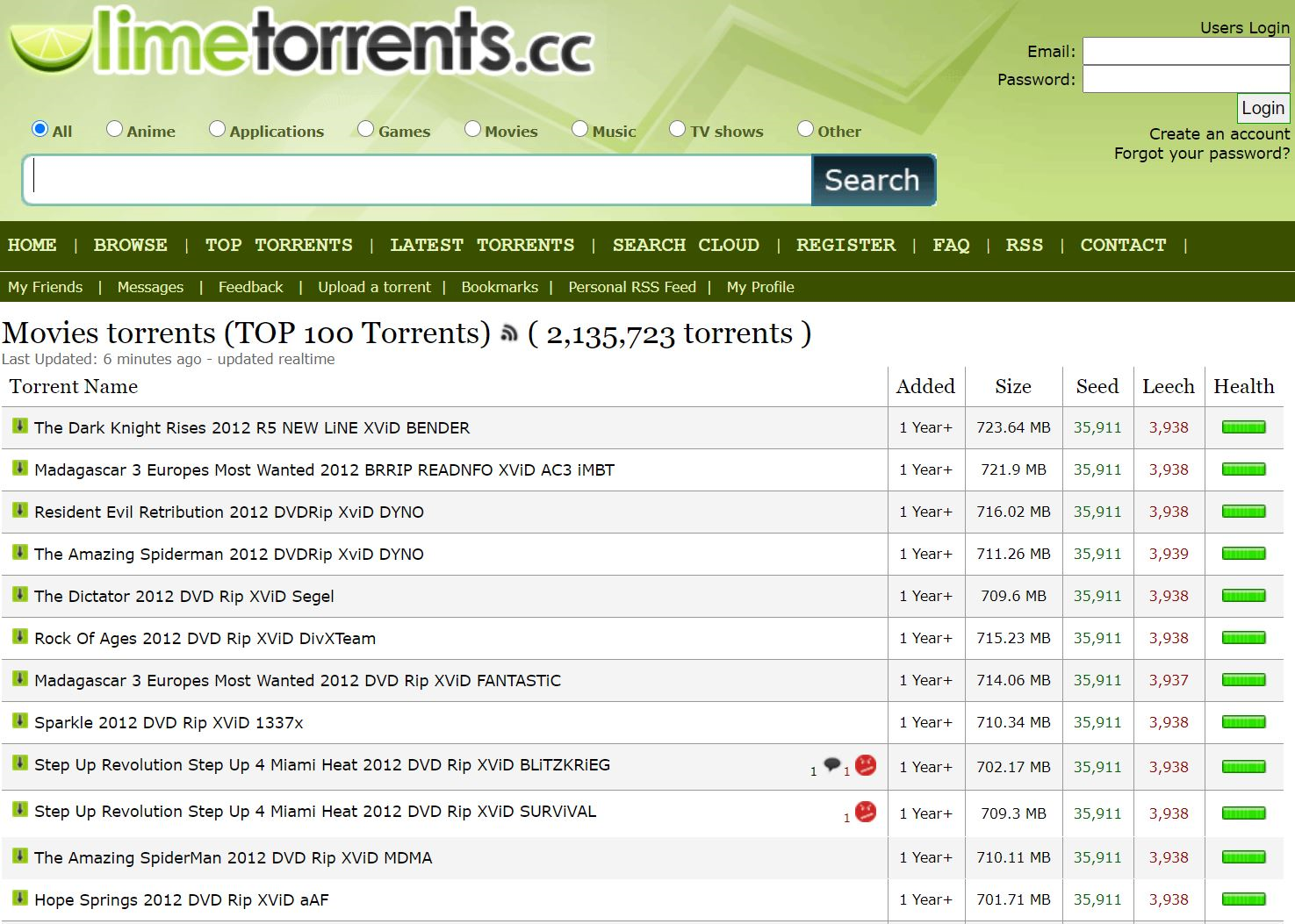Click Forgot your password link
The width and height of the screenshot is (1295, 924).
[x=1202, y=154]
